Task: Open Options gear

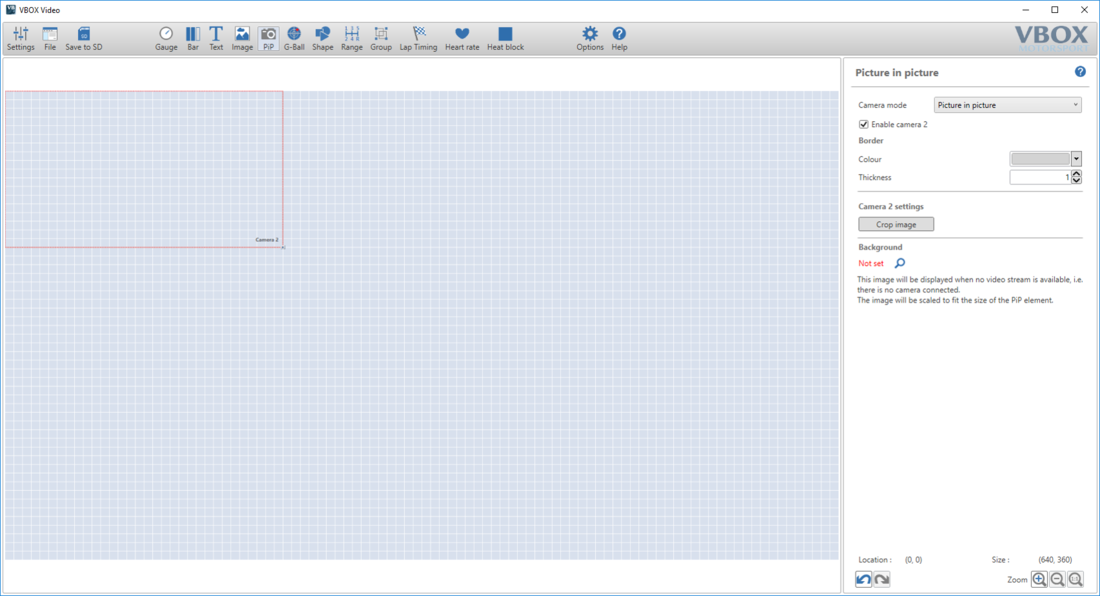Action: [589, 39]
